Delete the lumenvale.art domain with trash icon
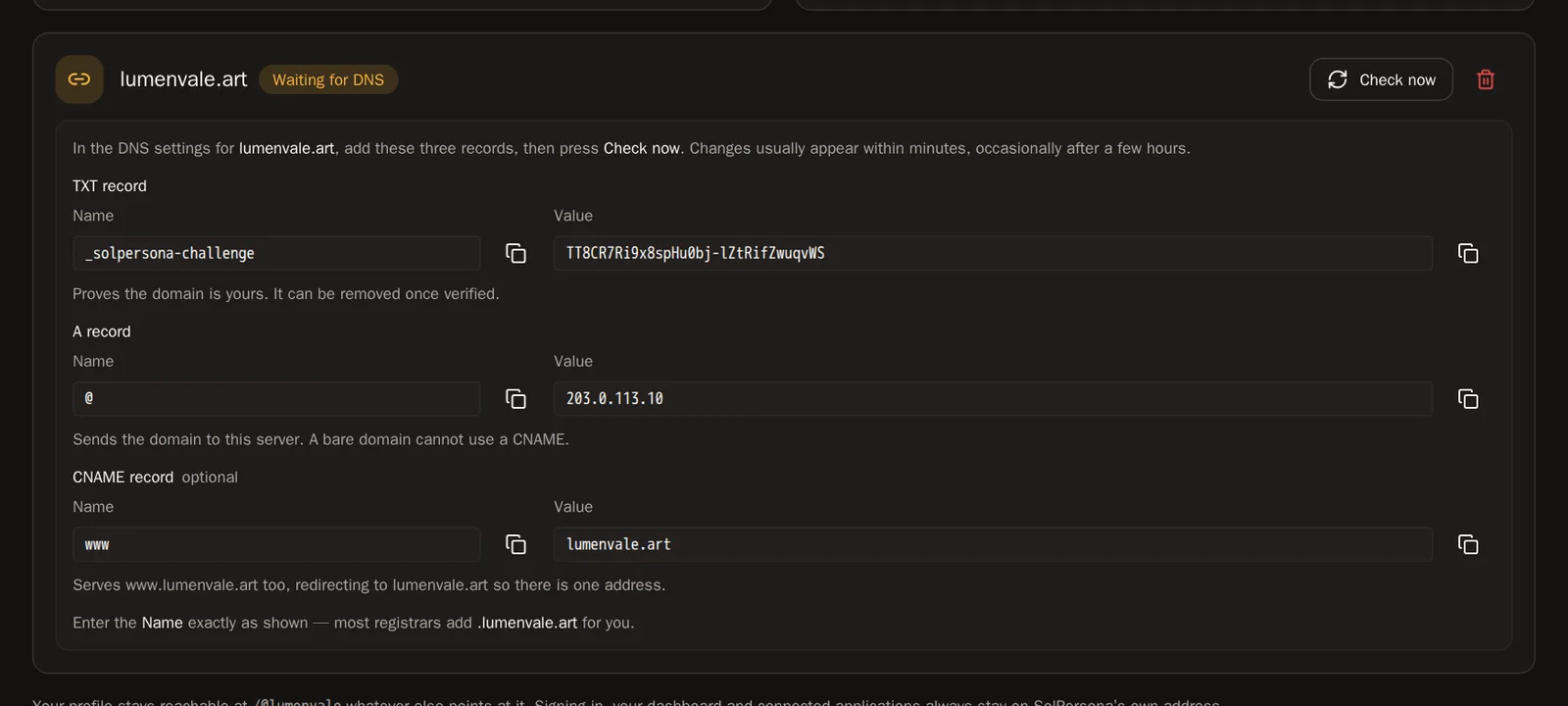 pyautogui.click(x=1486, y=79)
